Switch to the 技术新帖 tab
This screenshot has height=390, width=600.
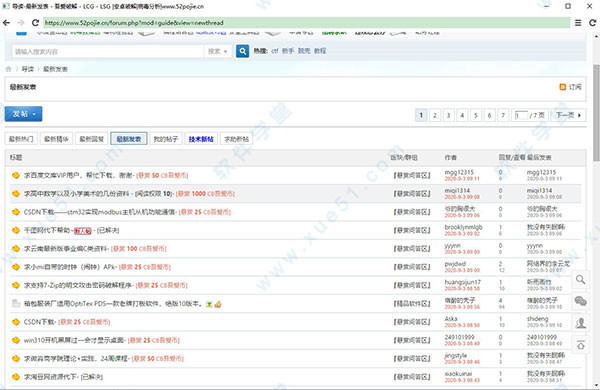point(201,139)
